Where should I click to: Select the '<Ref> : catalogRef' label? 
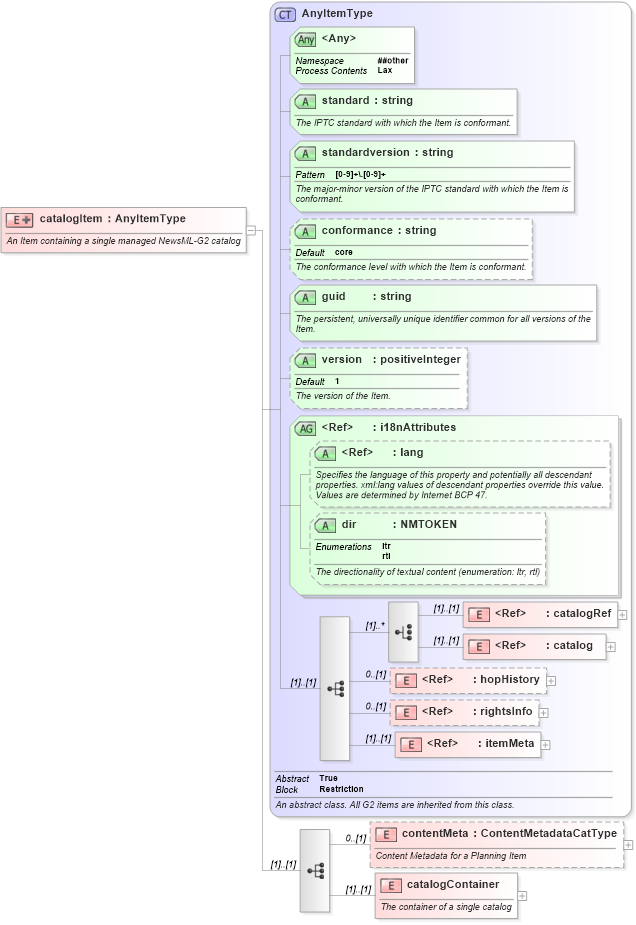553,614
